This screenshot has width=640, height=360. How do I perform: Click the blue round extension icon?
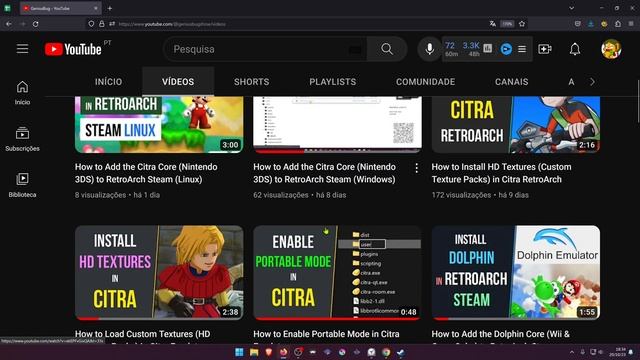(x=506, y=49)
